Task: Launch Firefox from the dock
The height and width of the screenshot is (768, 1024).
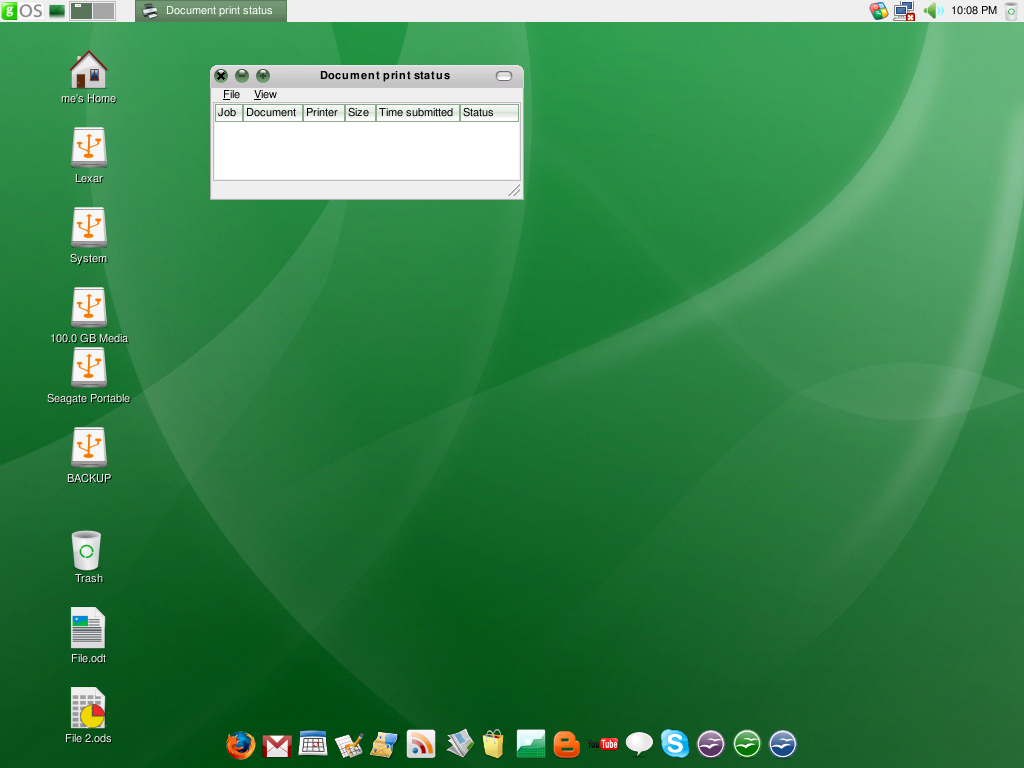Action: (x=240, y=744)
